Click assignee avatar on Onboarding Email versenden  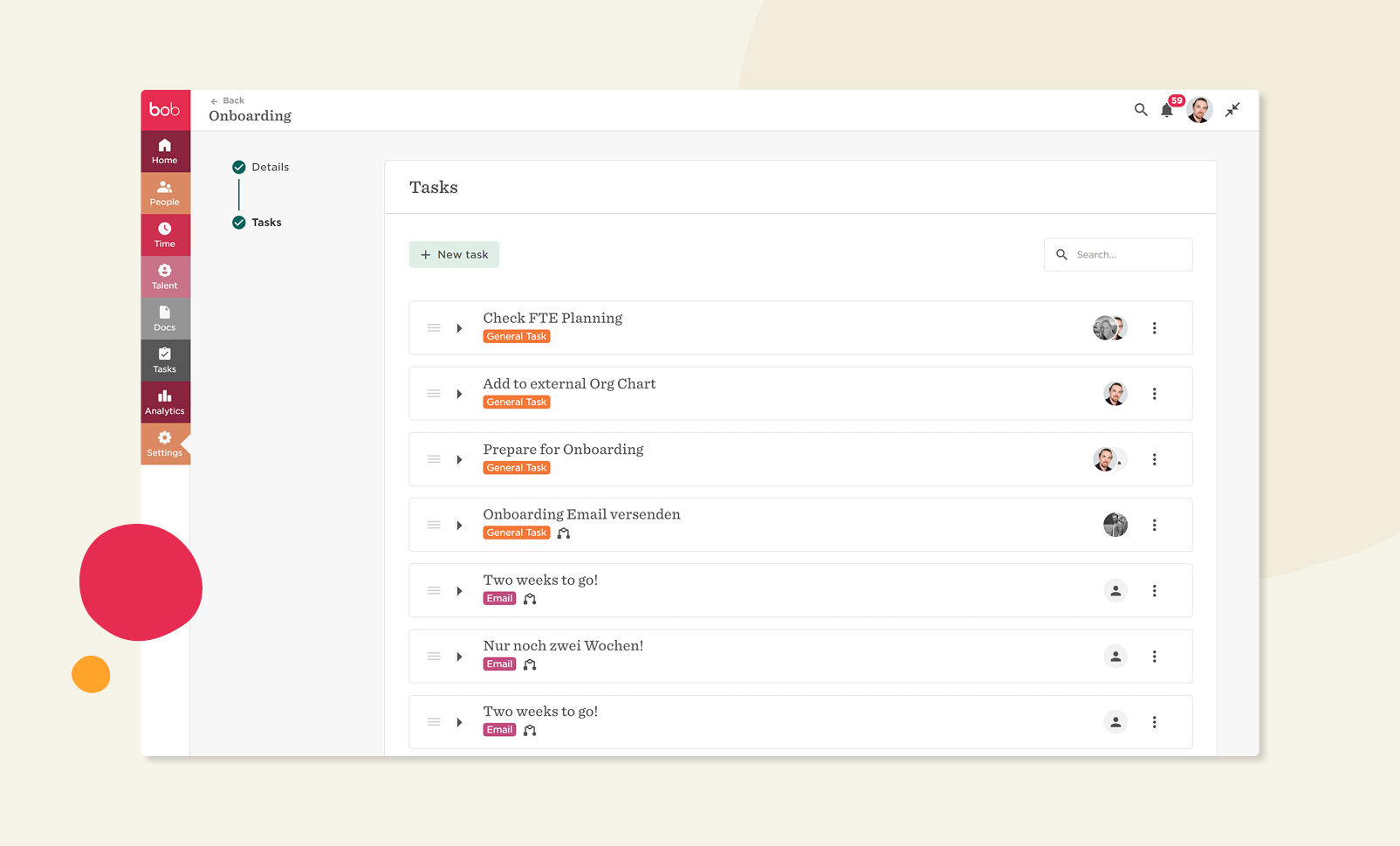(1115, 525)
